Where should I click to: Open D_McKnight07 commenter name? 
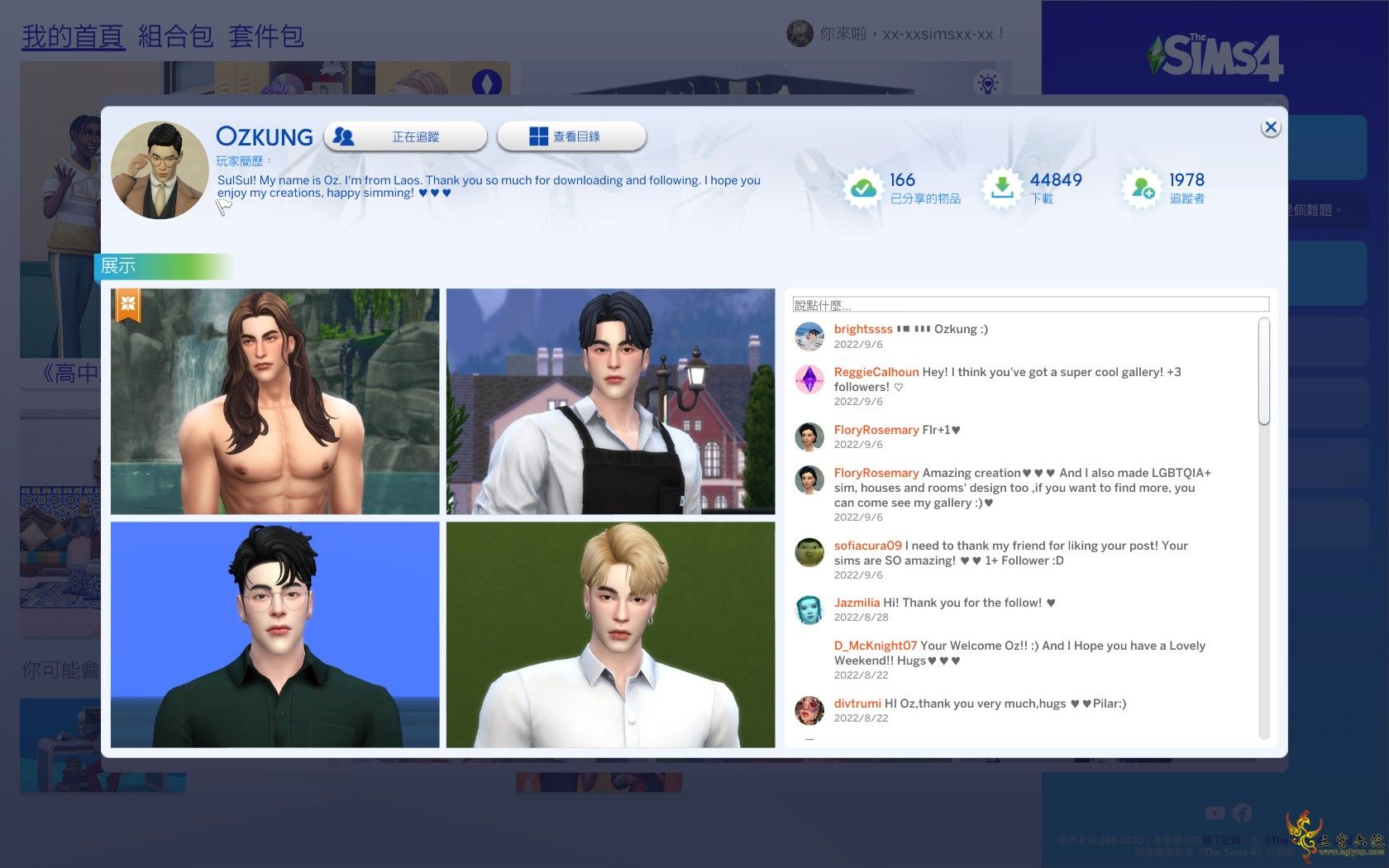pos(876,646)
